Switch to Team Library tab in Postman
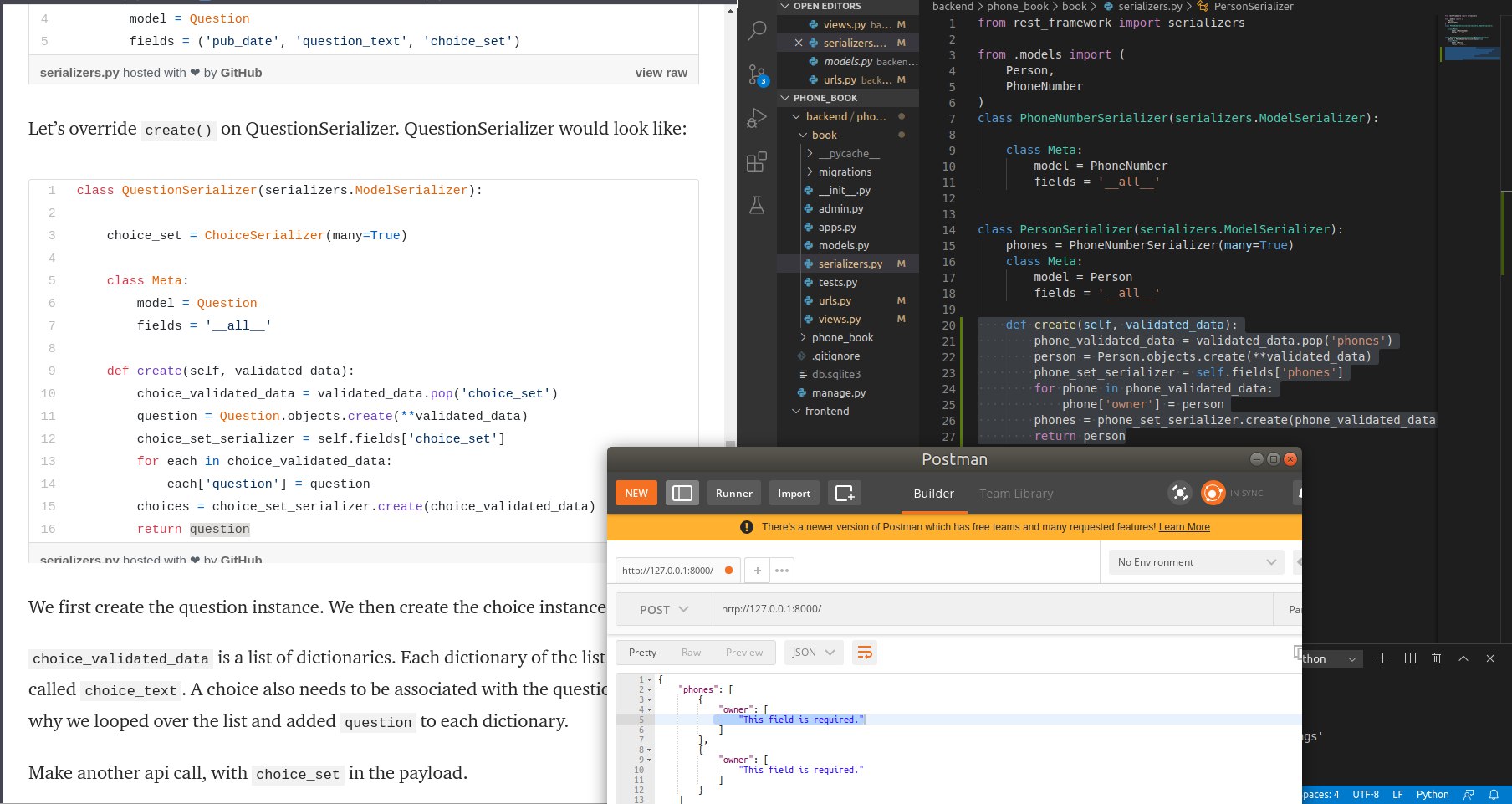 tap(1016, 494)
